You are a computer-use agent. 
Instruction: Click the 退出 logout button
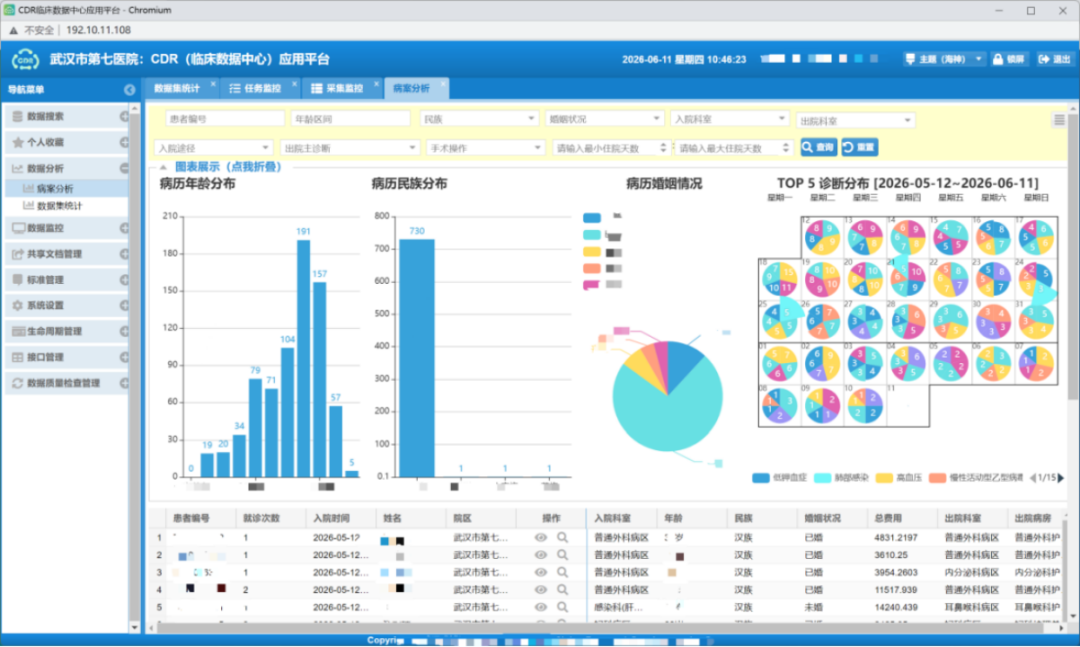point(1055,59)
